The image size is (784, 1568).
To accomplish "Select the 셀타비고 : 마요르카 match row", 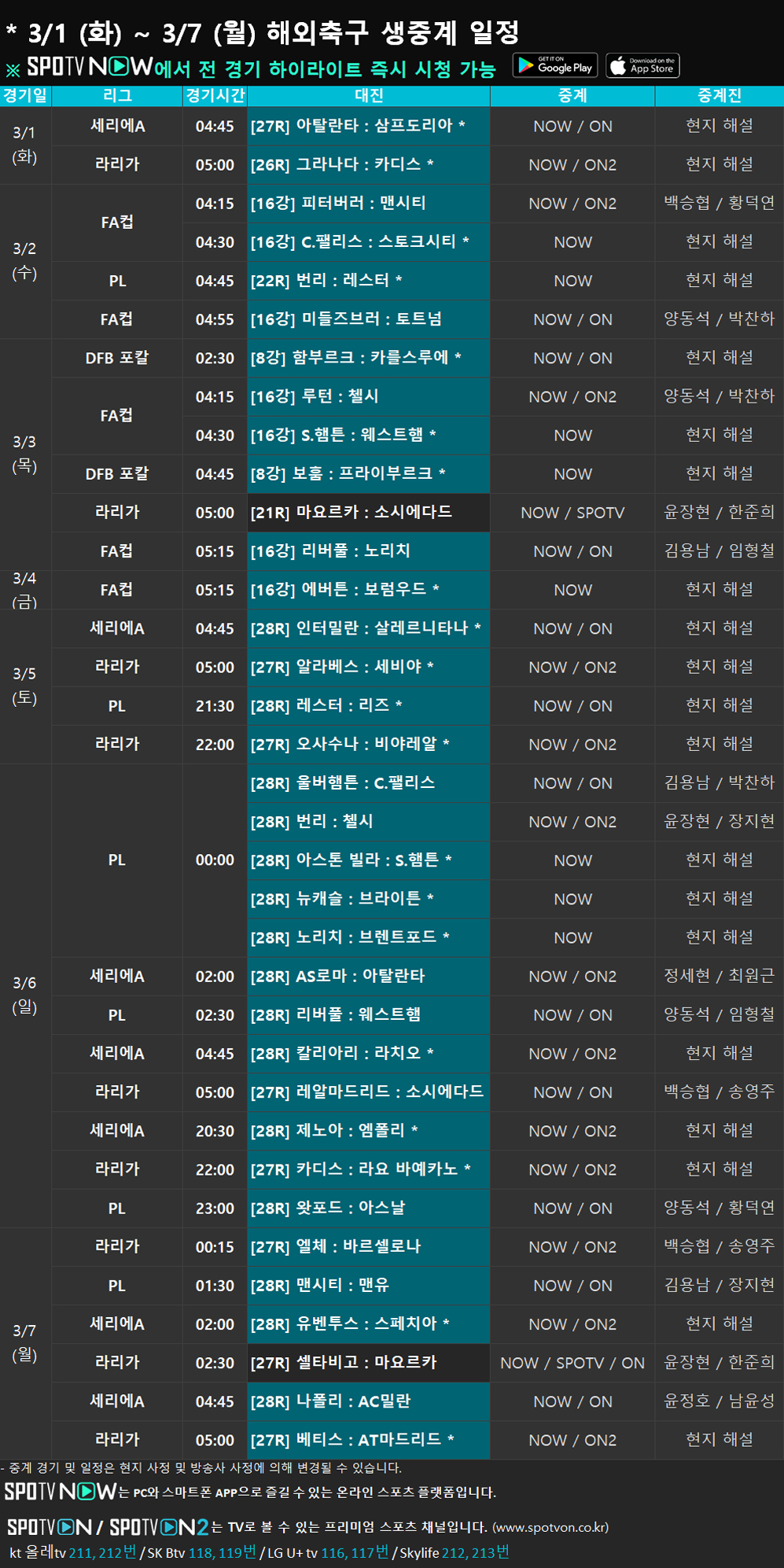I will pos(368,1363).
